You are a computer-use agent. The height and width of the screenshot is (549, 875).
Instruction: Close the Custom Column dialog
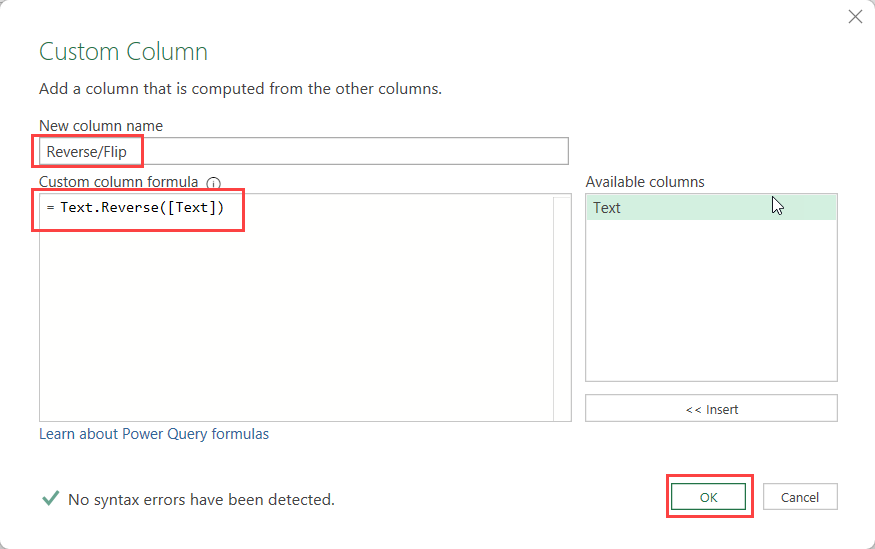855,17
